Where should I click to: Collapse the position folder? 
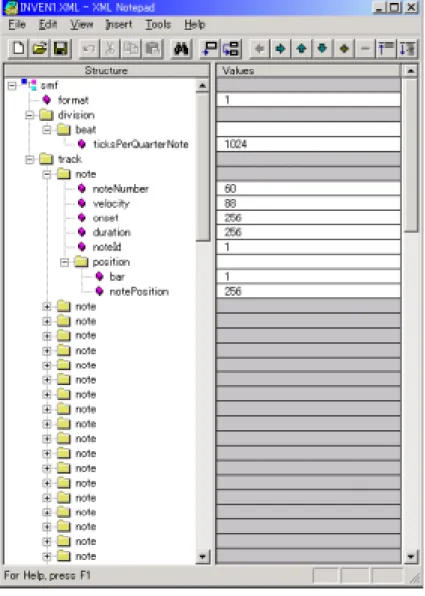pos(65,262)
